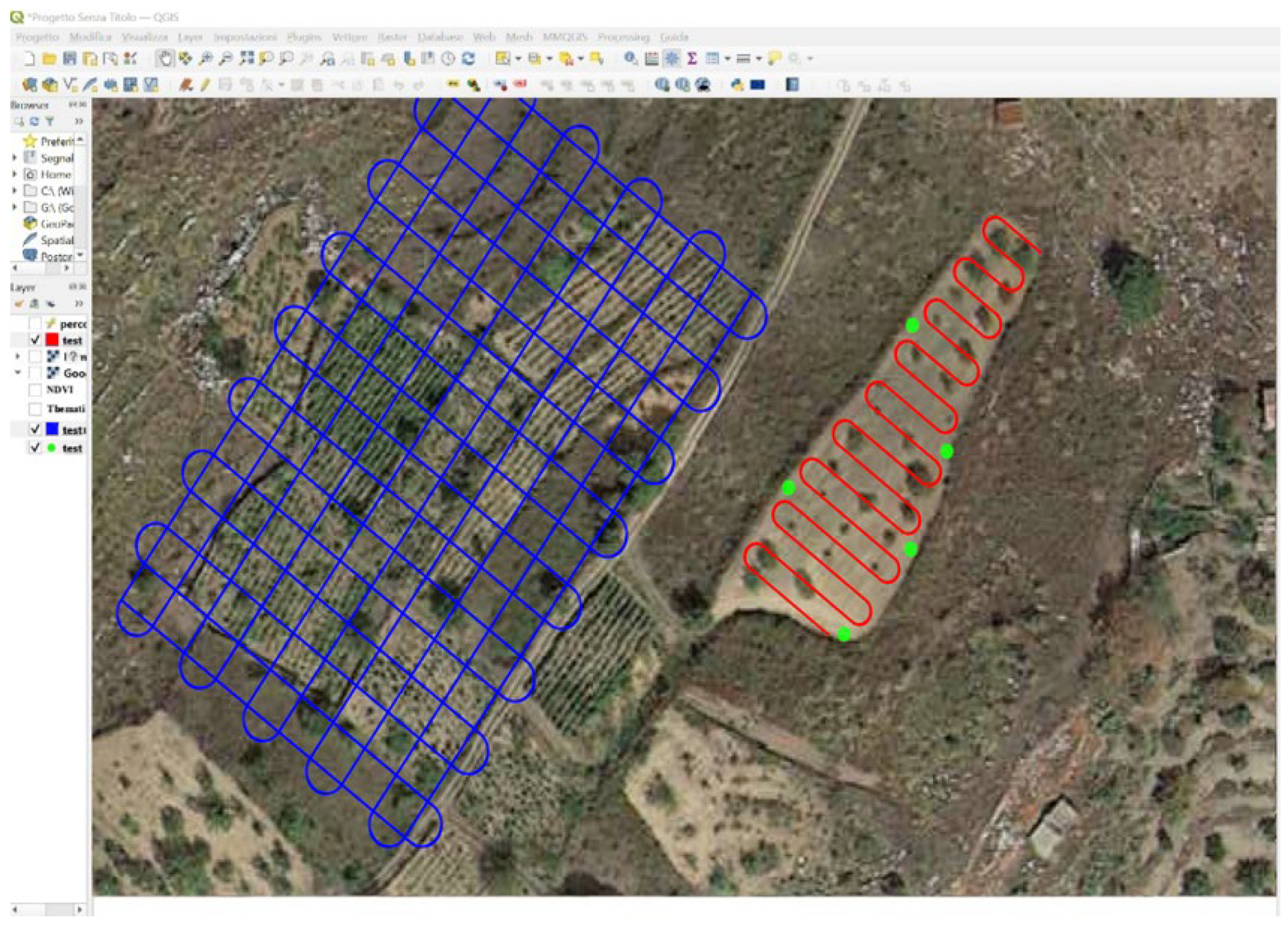Show more Browser toolbar items chevron
Image resolution: width=1288 pixels, height=925 pixels.
[x=79, y=121]
